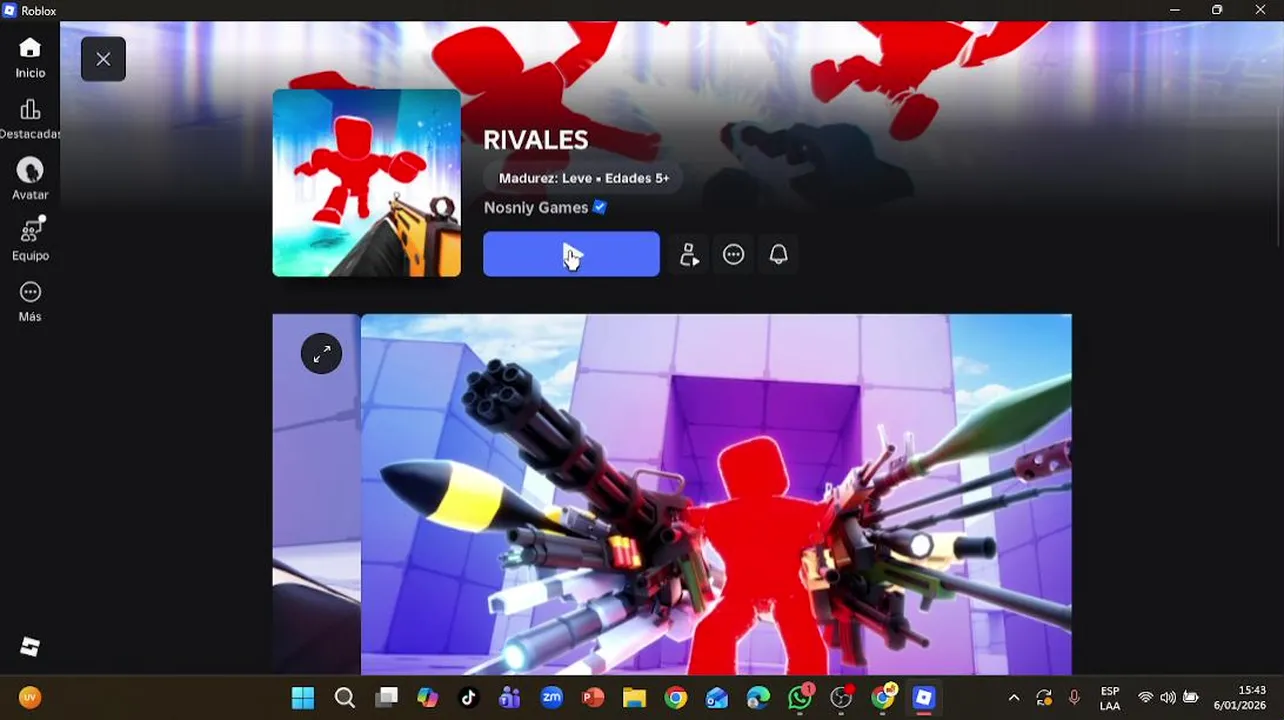This screenshot has width=1284, height=720.
Task: Open the Windows Start menu
Action: point(303,697)
